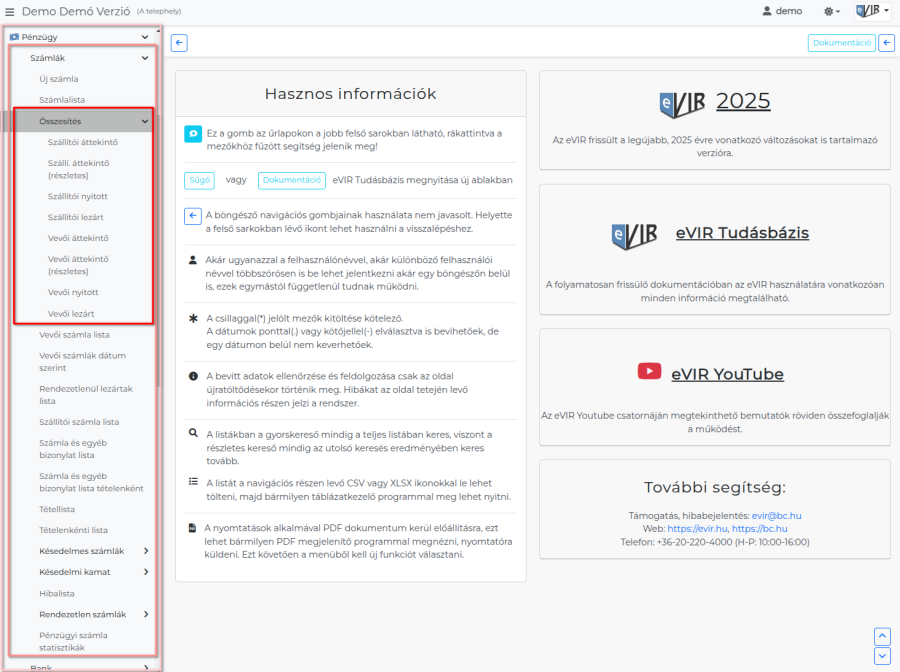Click the top-right Dokumentáció button
Viewport: 900px width, 672px height.
841,43
